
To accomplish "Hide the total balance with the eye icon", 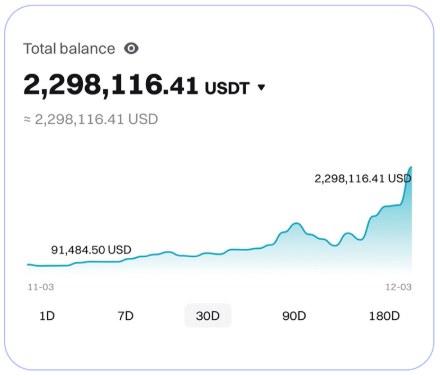I will pos(131,49).
